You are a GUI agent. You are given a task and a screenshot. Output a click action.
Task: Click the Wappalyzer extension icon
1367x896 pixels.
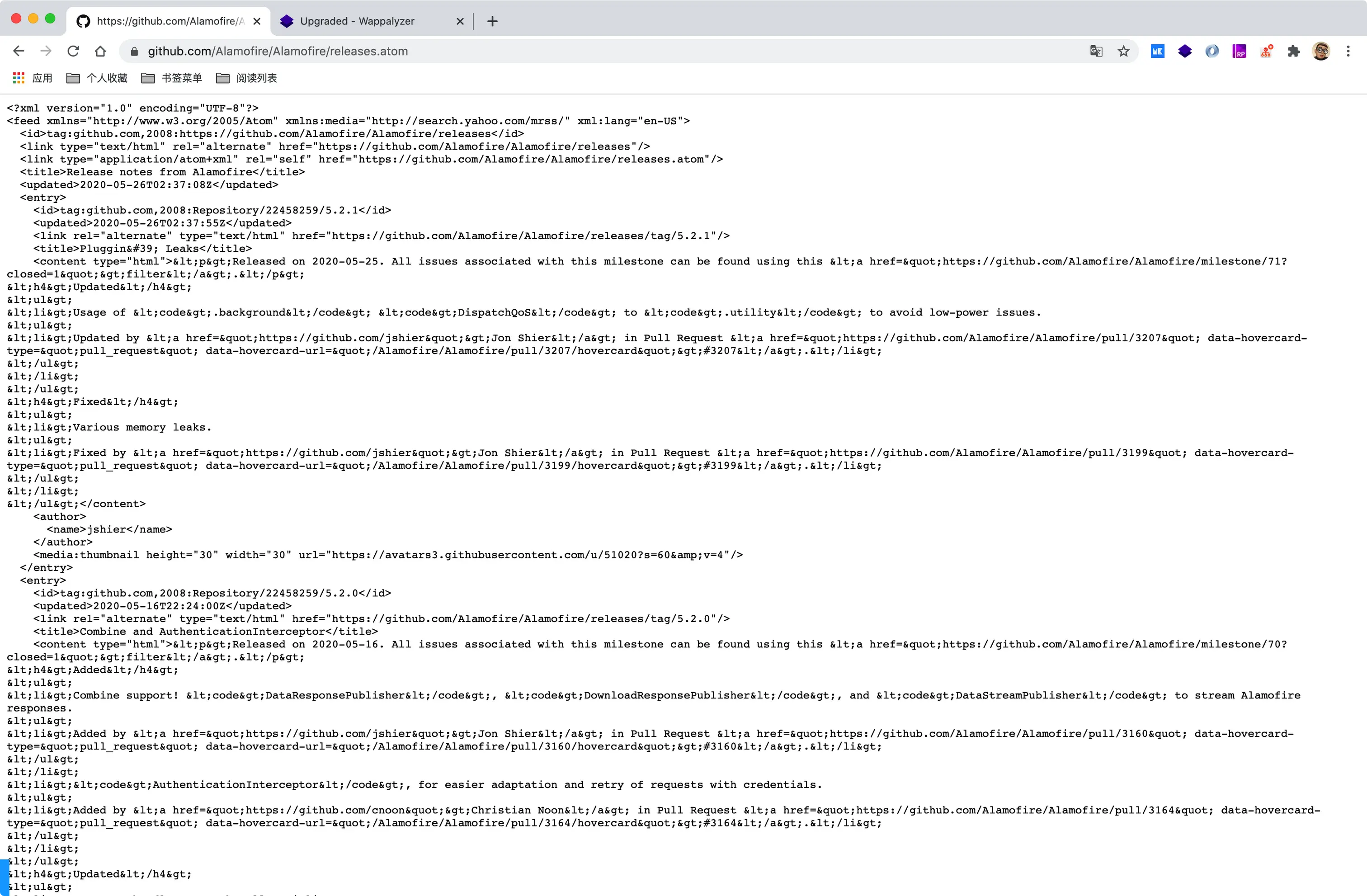[x=1185, y=51]
